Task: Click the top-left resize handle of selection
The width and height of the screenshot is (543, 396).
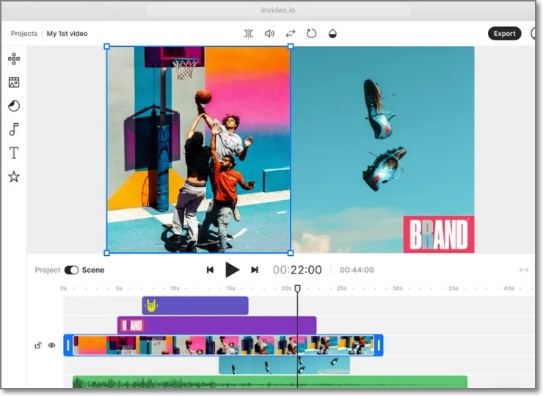Action: pos(107,46)
